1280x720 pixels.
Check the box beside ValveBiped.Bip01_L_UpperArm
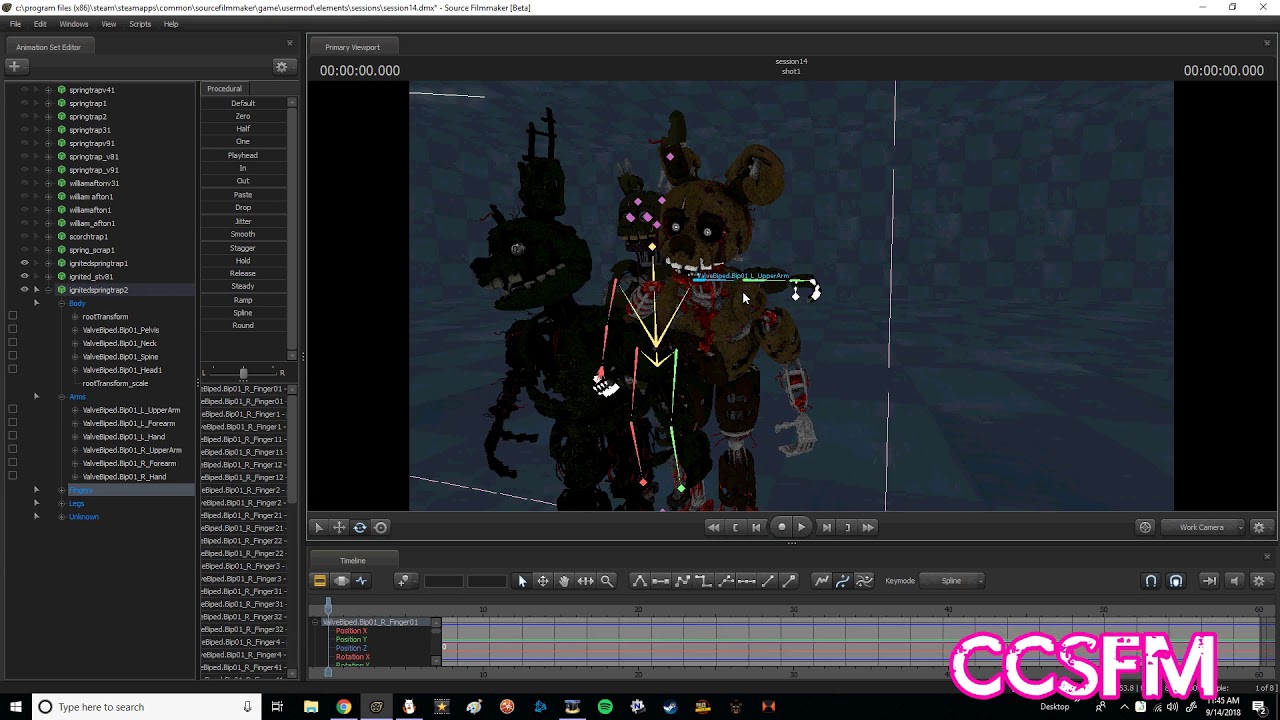pos(12,410)
